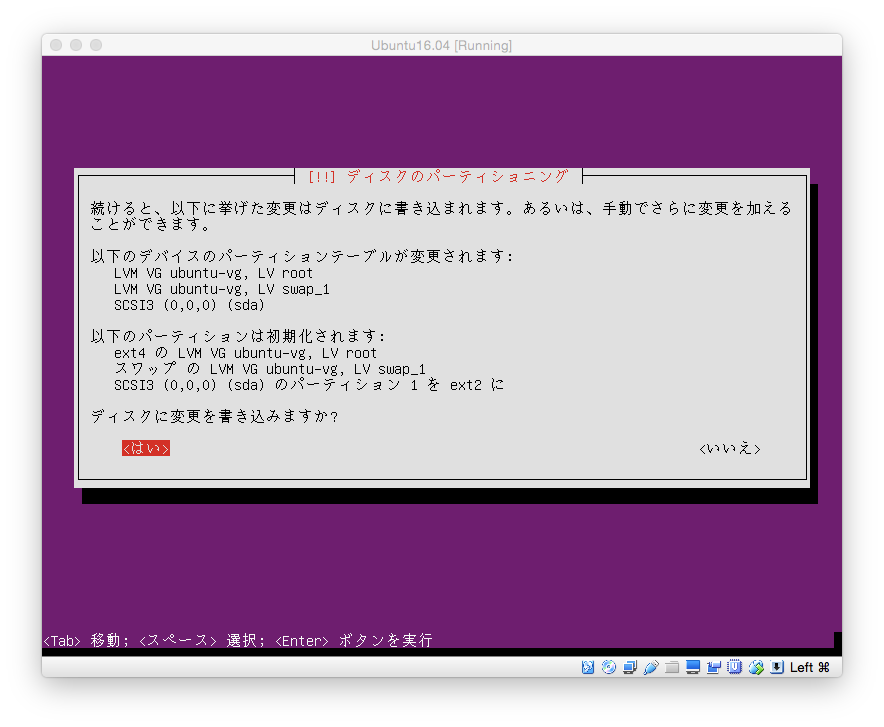
Task: Open the USB devices status icon
Action: (651, 667)
